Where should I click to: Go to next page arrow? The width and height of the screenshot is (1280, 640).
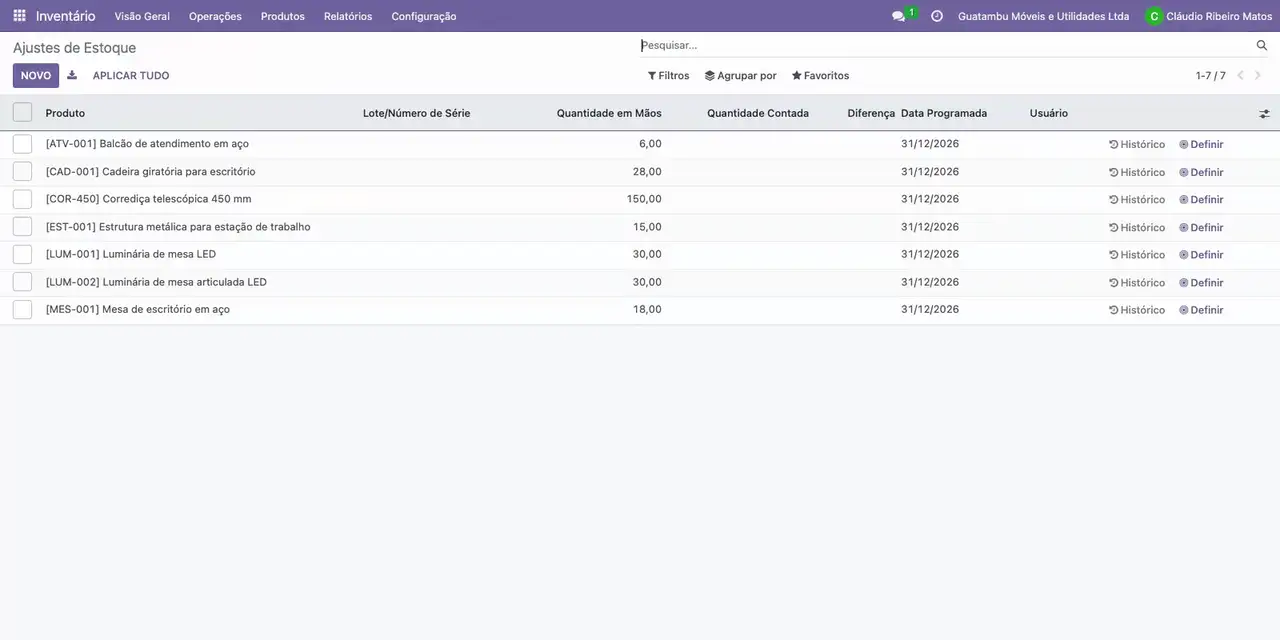tap(1258, 75)
